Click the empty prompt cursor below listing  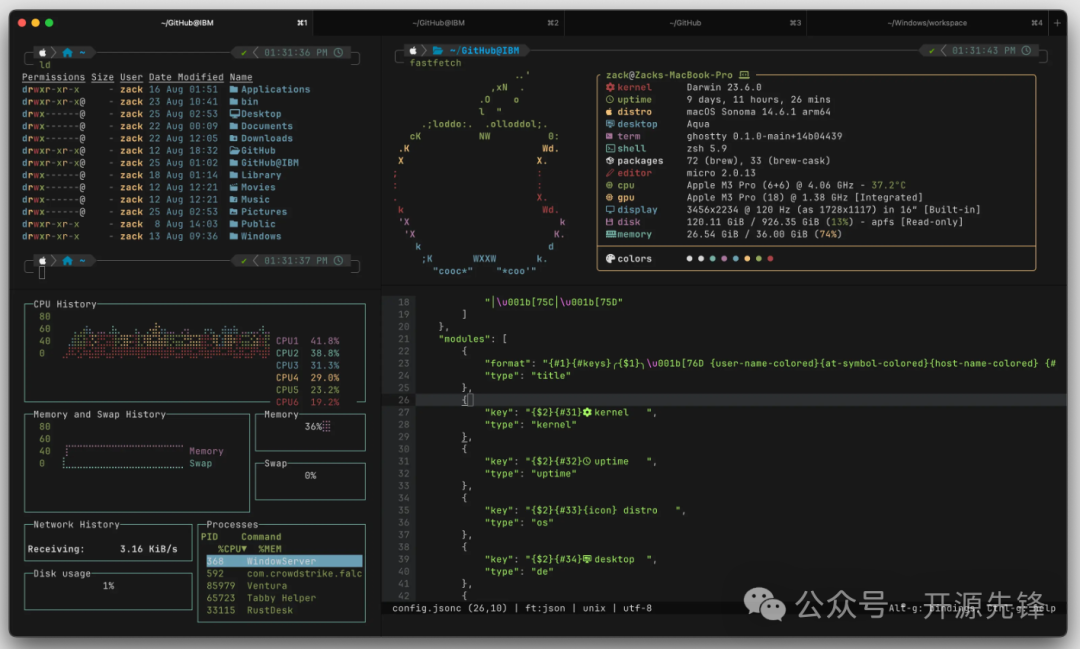(x=42, y=273)
